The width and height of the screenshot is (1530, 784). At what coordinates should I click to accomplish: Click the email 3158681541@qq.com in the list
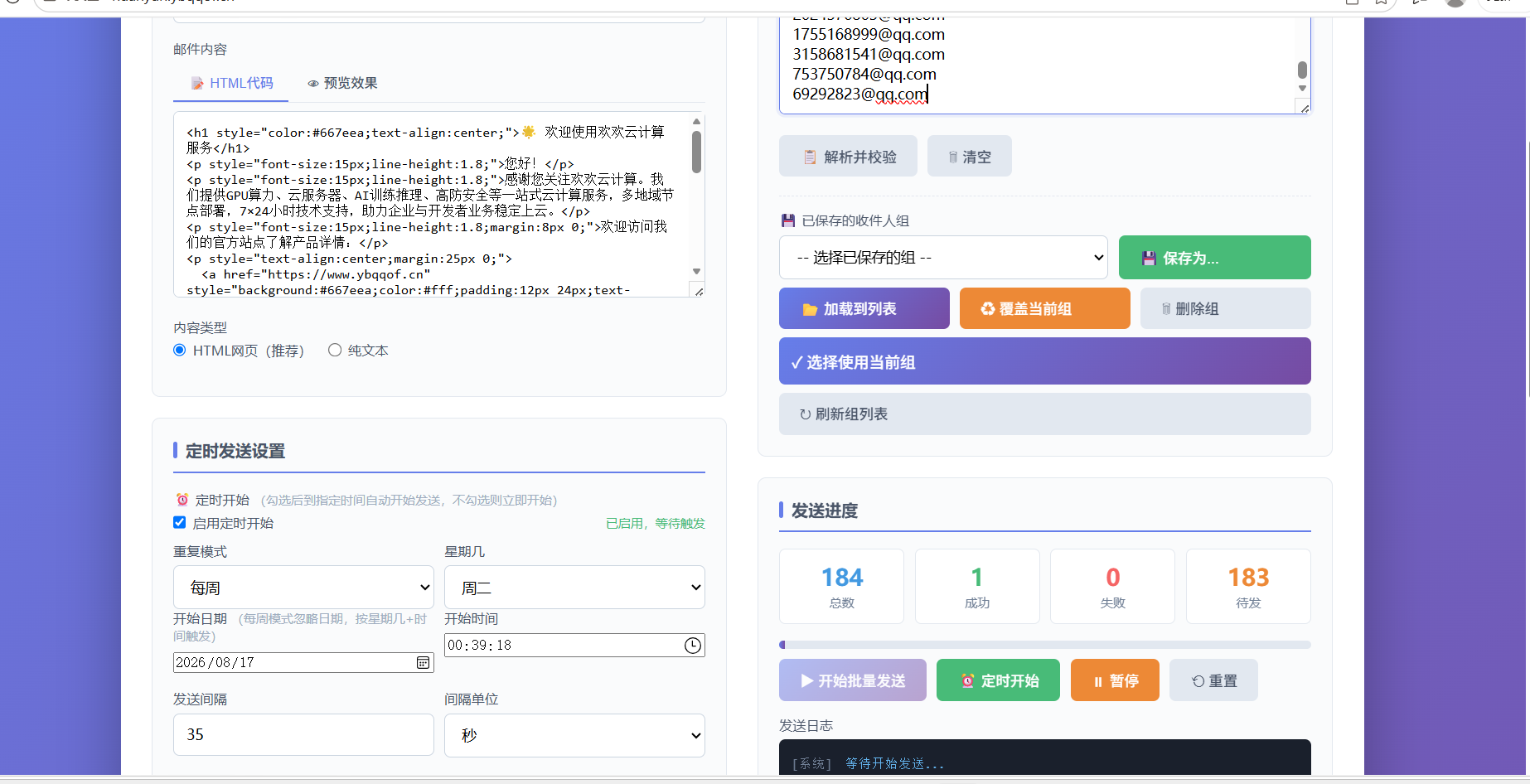(869, 54)
